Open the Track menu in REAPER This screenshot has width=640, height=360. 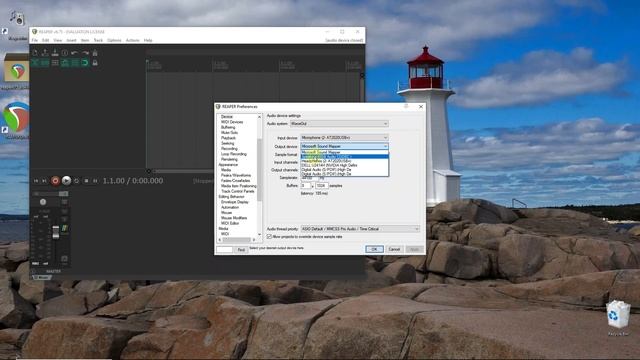coord(98,40)
